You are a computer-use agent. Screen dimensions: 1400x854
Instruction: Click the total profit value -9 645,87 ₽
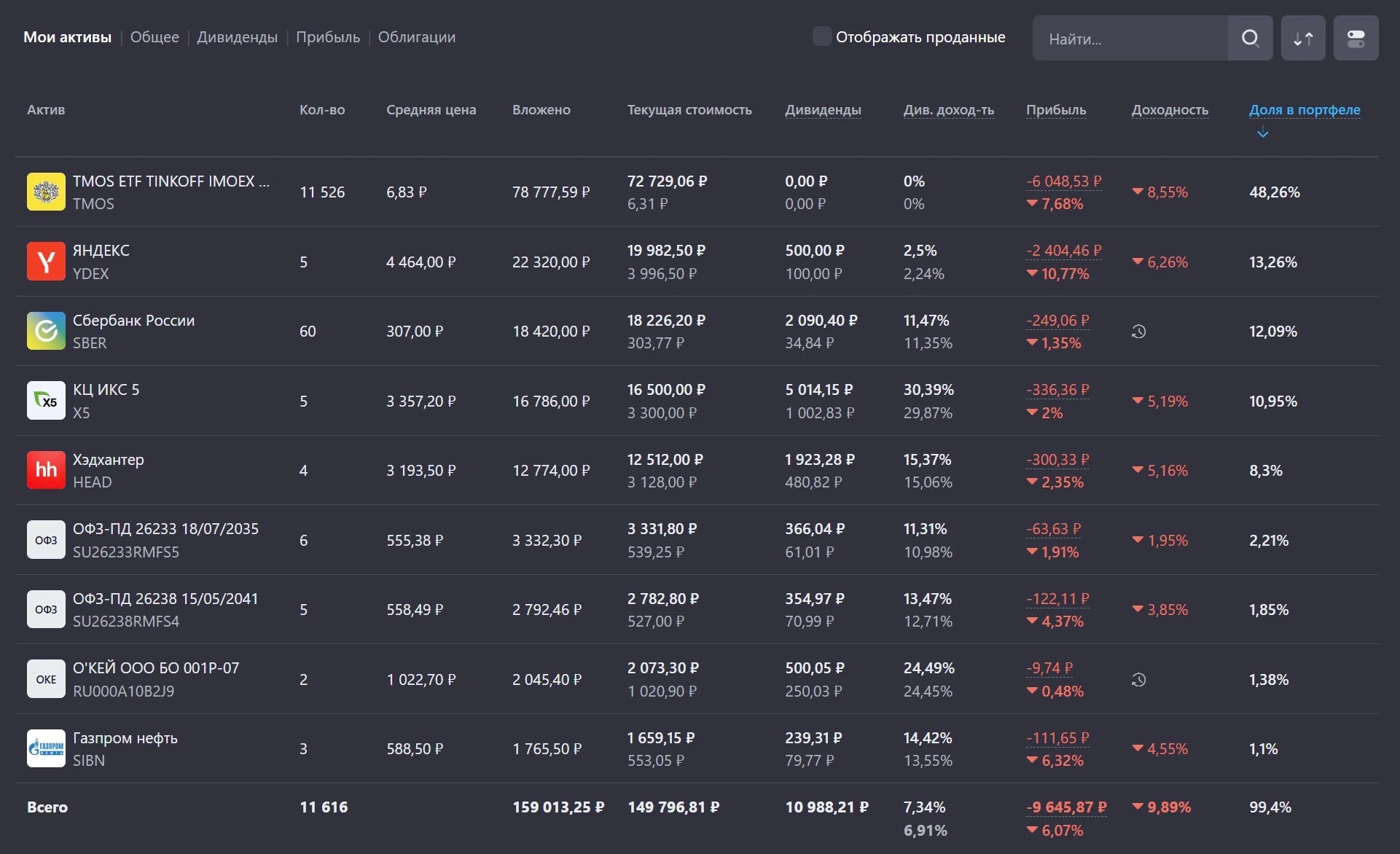[x=1066, y=807]
